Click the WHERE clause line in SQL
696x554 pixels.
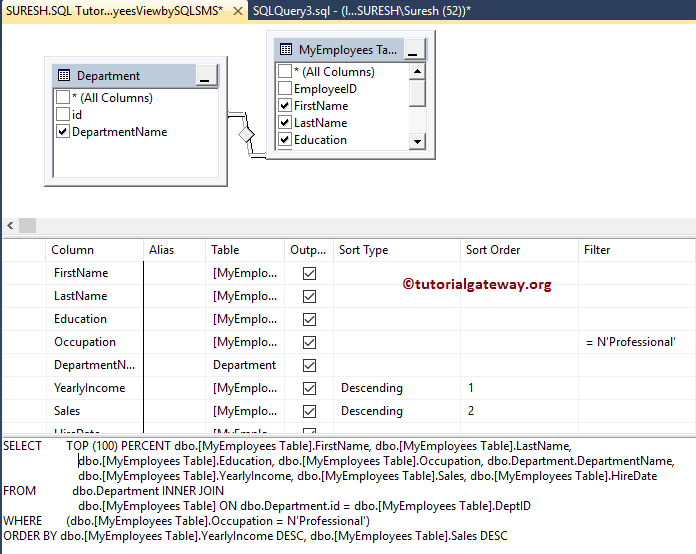(186, 521)
